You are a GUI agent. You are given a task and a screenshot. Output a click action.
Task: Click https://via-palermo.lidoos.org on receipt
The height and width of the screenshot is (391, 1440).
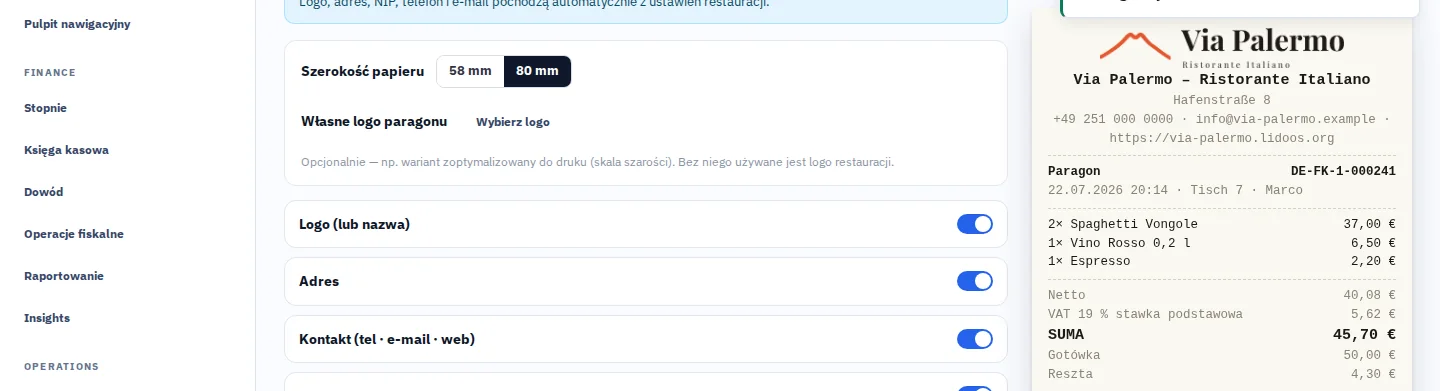(x=1222, y=138)
